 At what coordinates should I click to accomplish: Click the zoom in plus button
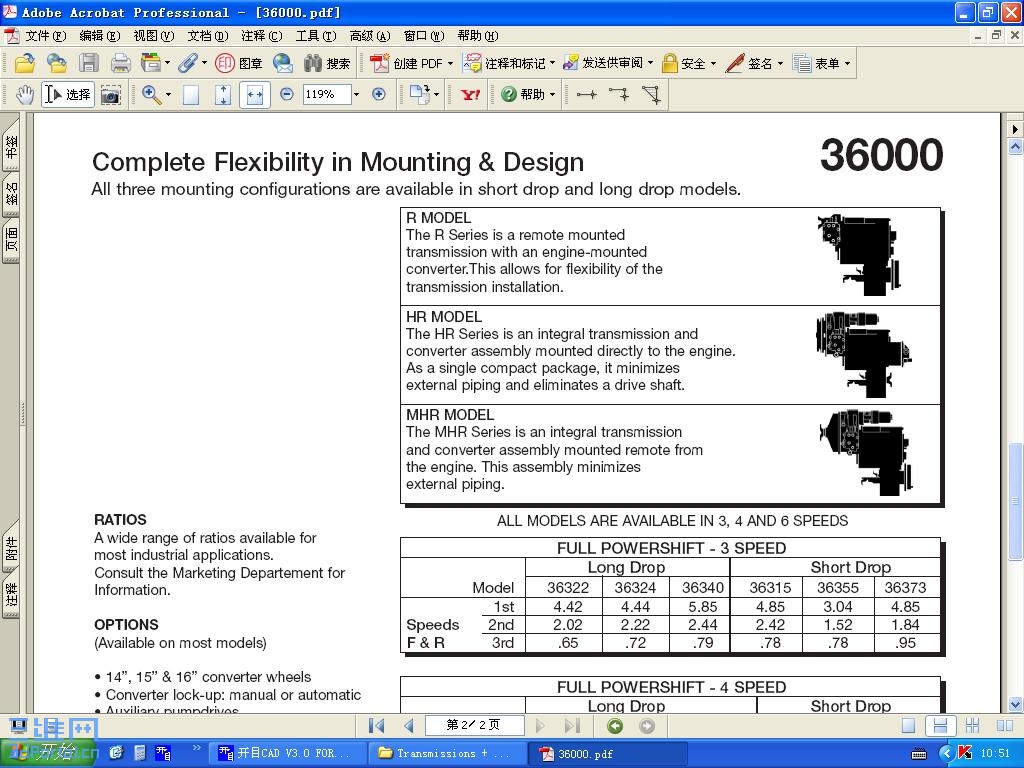click(379, 94)
